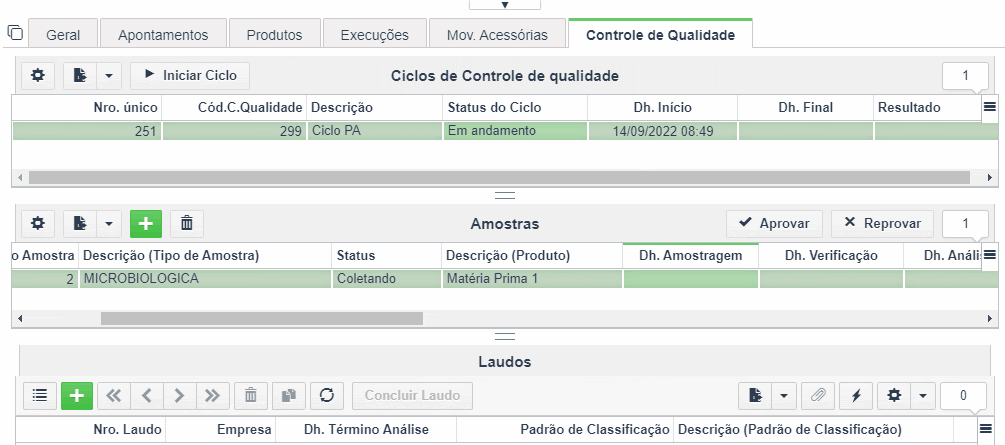Click splitter handle between Ciclos and Amostras
This screenshot has width=1005, height=445.
point(505,195)
